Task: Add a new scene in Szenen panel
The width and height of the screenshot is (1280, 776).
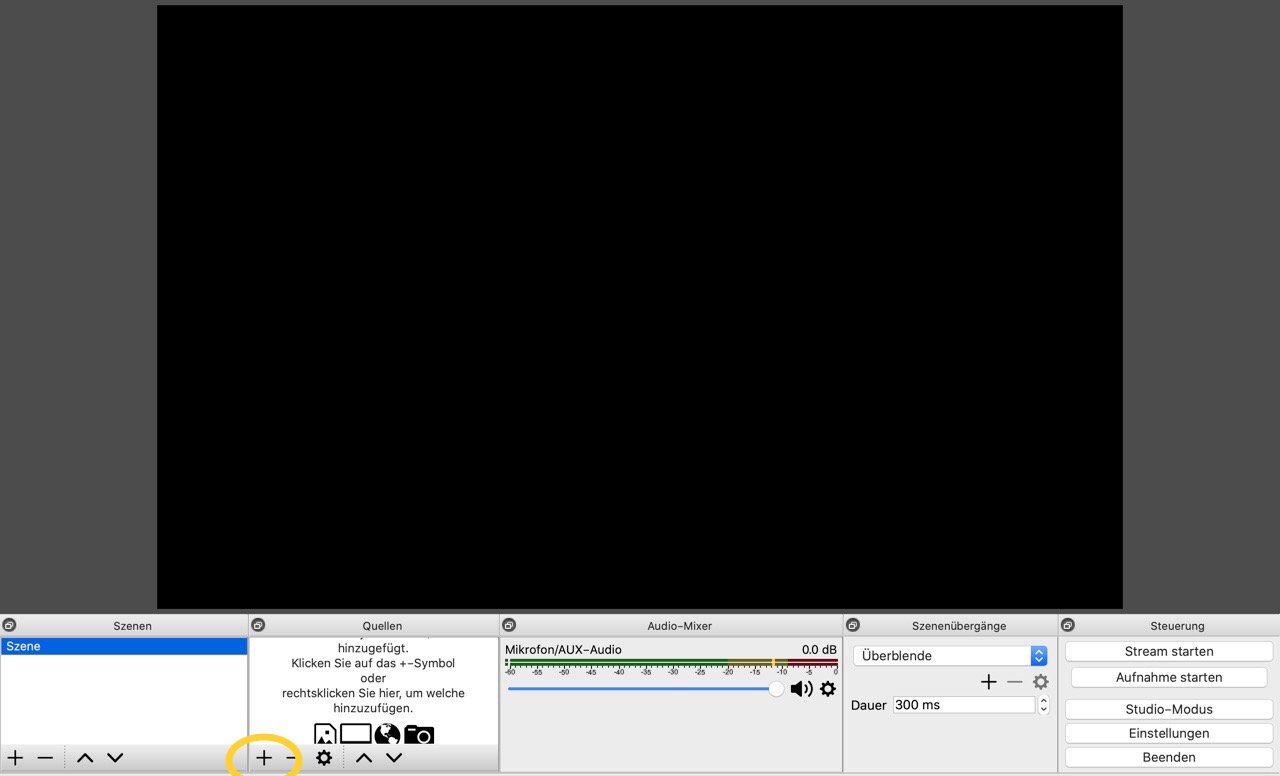Action: (16, 758)
